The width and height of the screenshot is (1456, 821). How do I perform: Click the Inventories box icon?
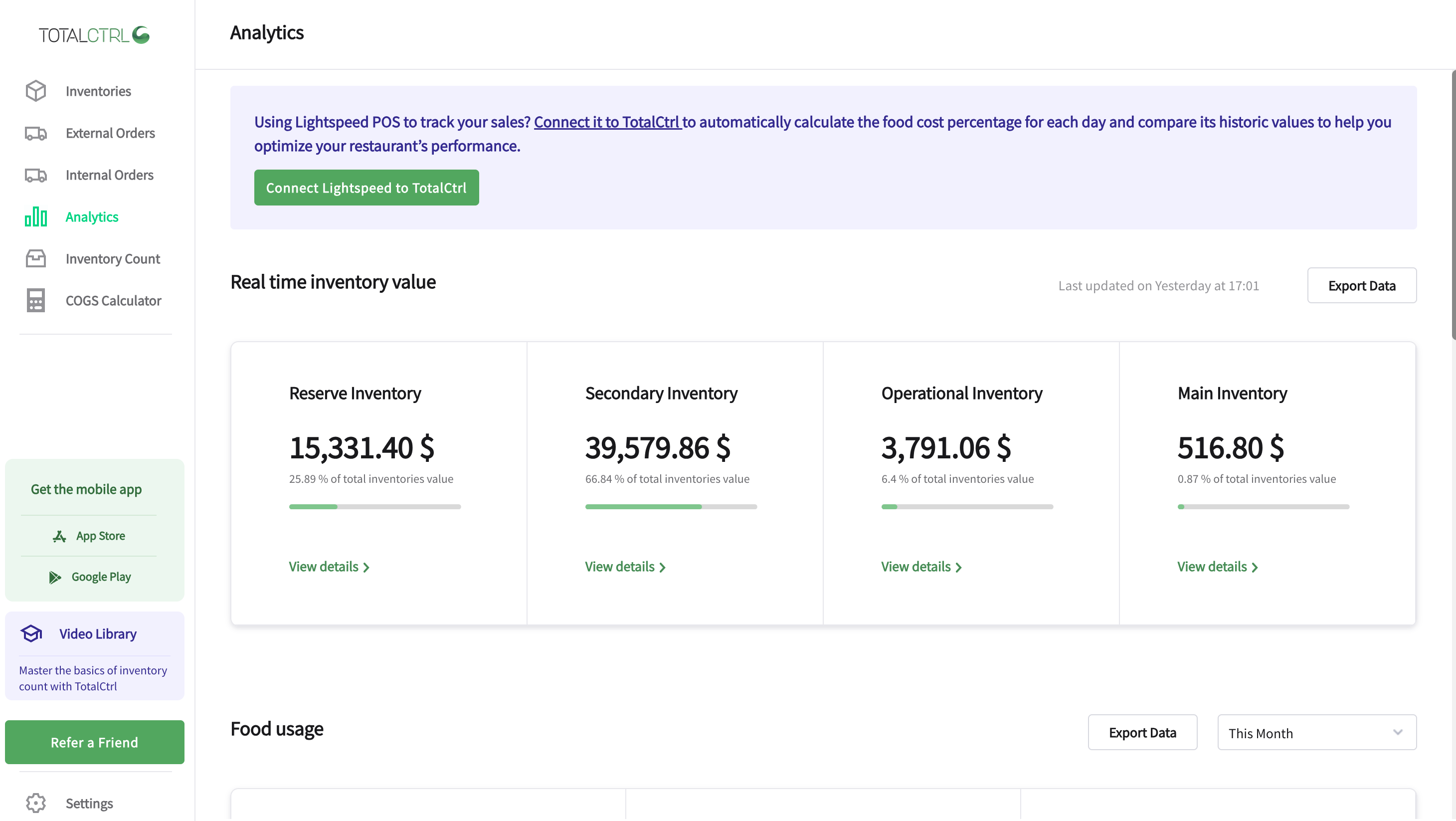click(x=35, y=91)
